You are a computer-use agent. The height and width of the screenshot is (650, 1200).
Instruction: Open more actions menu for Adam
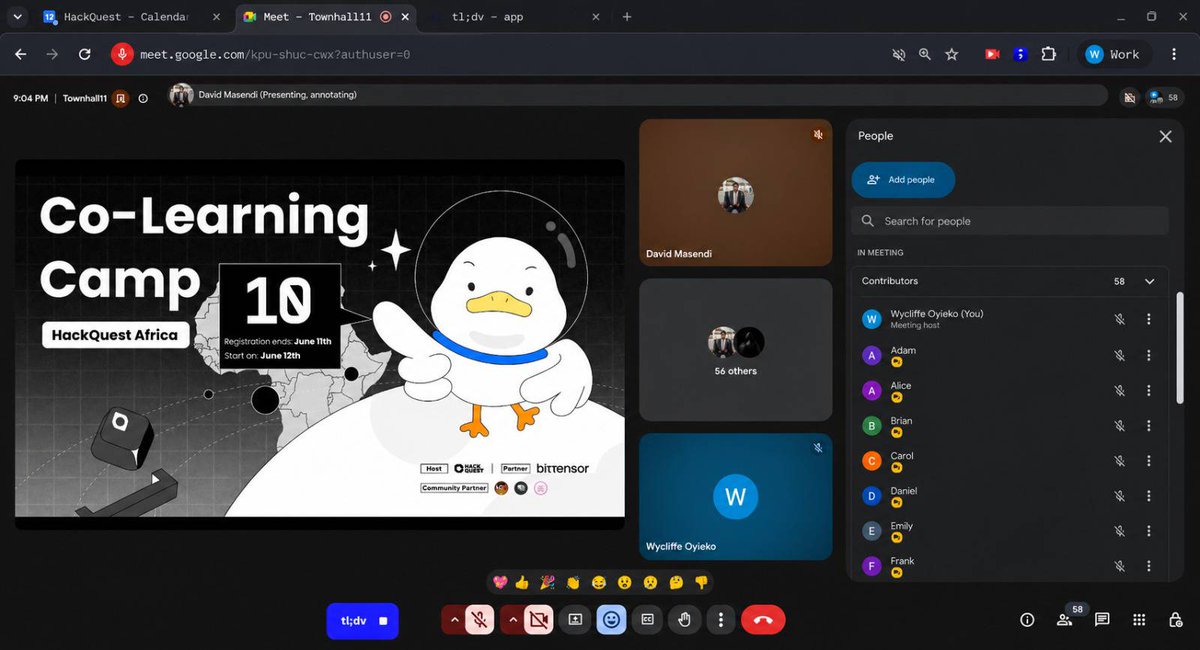tap(1149, 355)
